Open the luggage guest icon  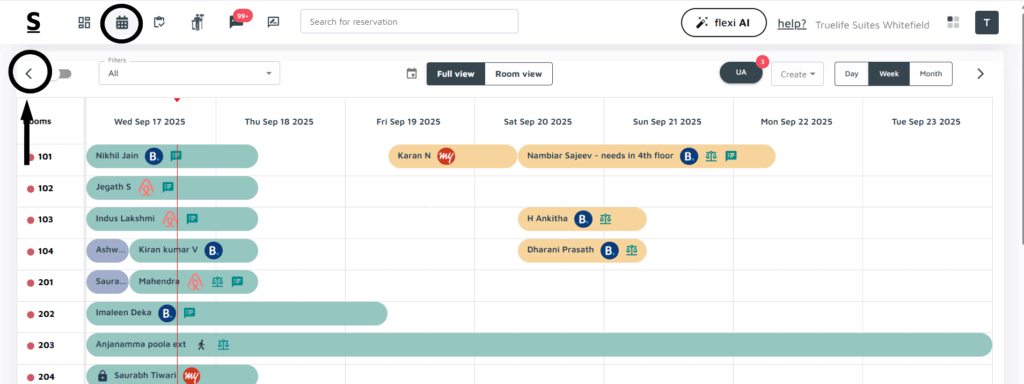tap(198, 22)
